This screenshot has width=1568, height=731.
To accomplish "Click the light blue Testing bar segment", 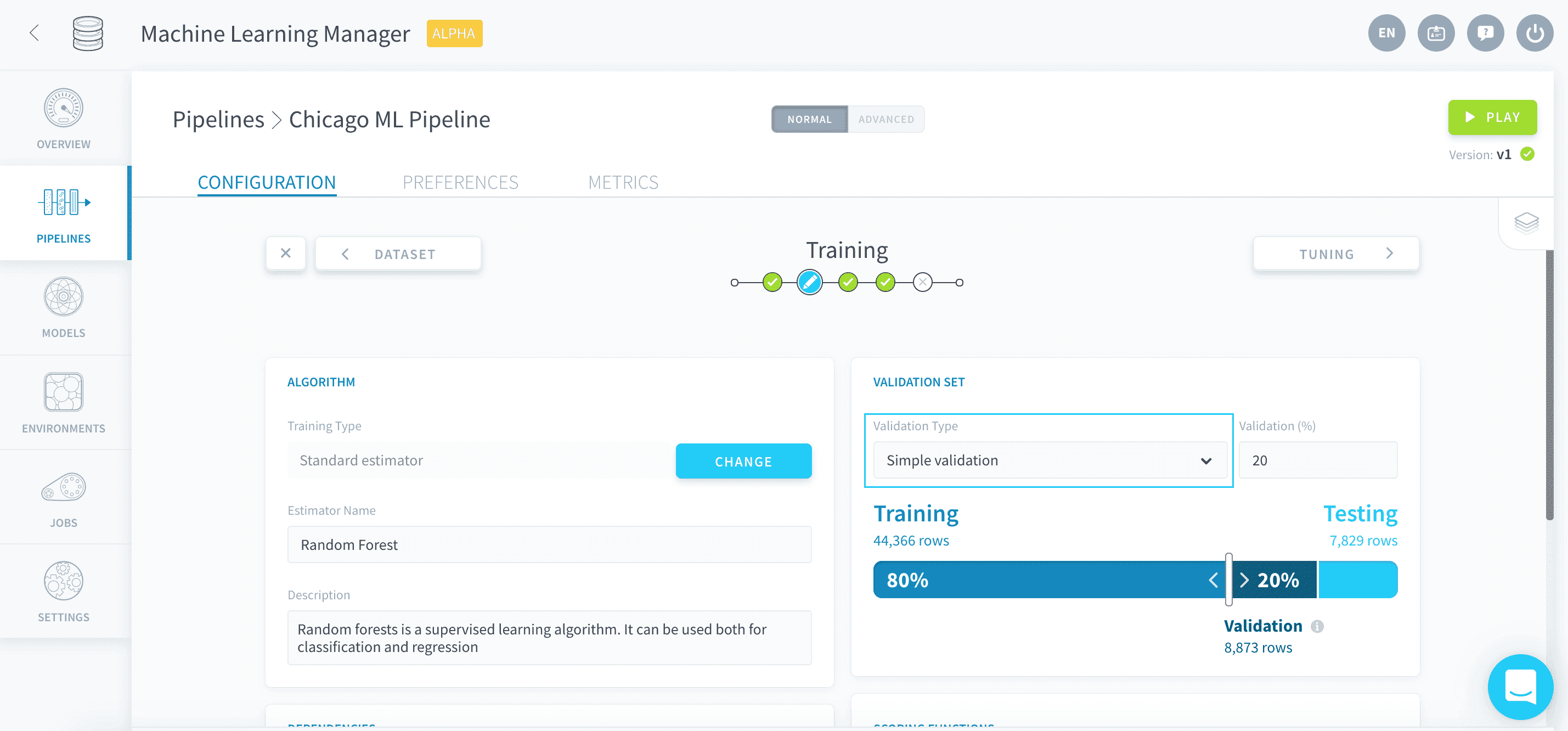I will pyautogui.click(x=1357, y=580).
